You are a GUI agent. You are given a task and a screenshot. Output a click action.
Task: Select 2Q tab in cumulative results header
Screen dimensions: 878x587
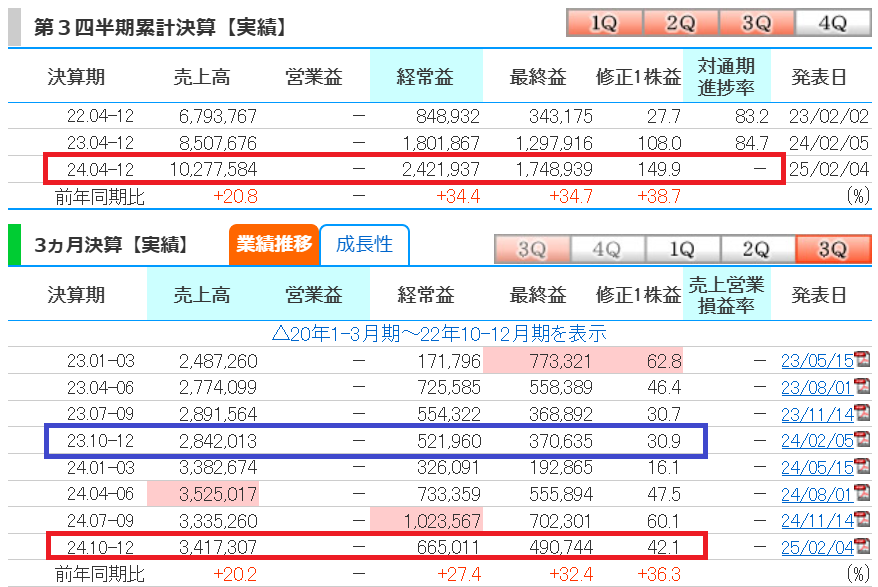pos(681,23)
